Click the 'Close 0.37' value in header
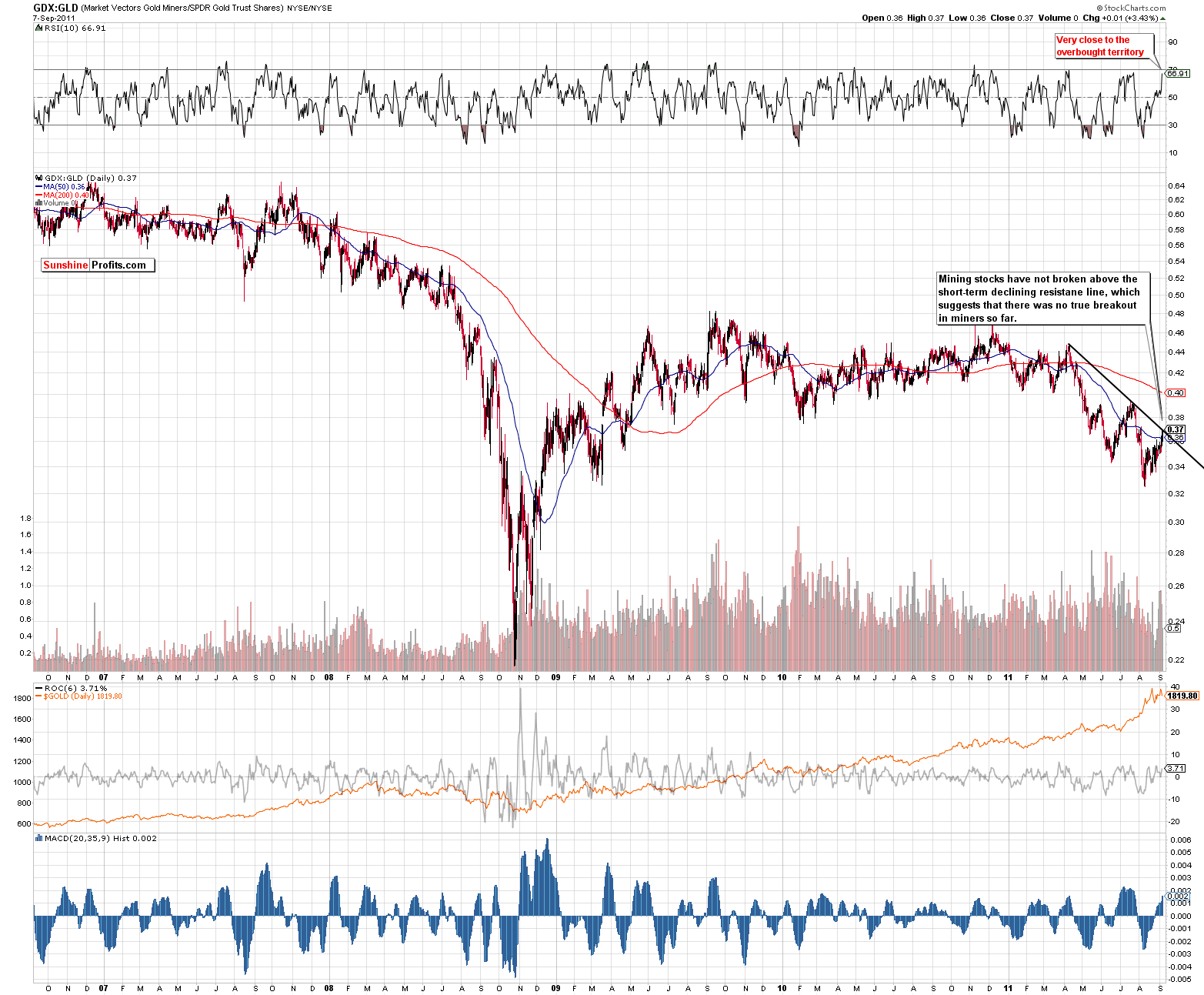 click(x=1012, y=18)
